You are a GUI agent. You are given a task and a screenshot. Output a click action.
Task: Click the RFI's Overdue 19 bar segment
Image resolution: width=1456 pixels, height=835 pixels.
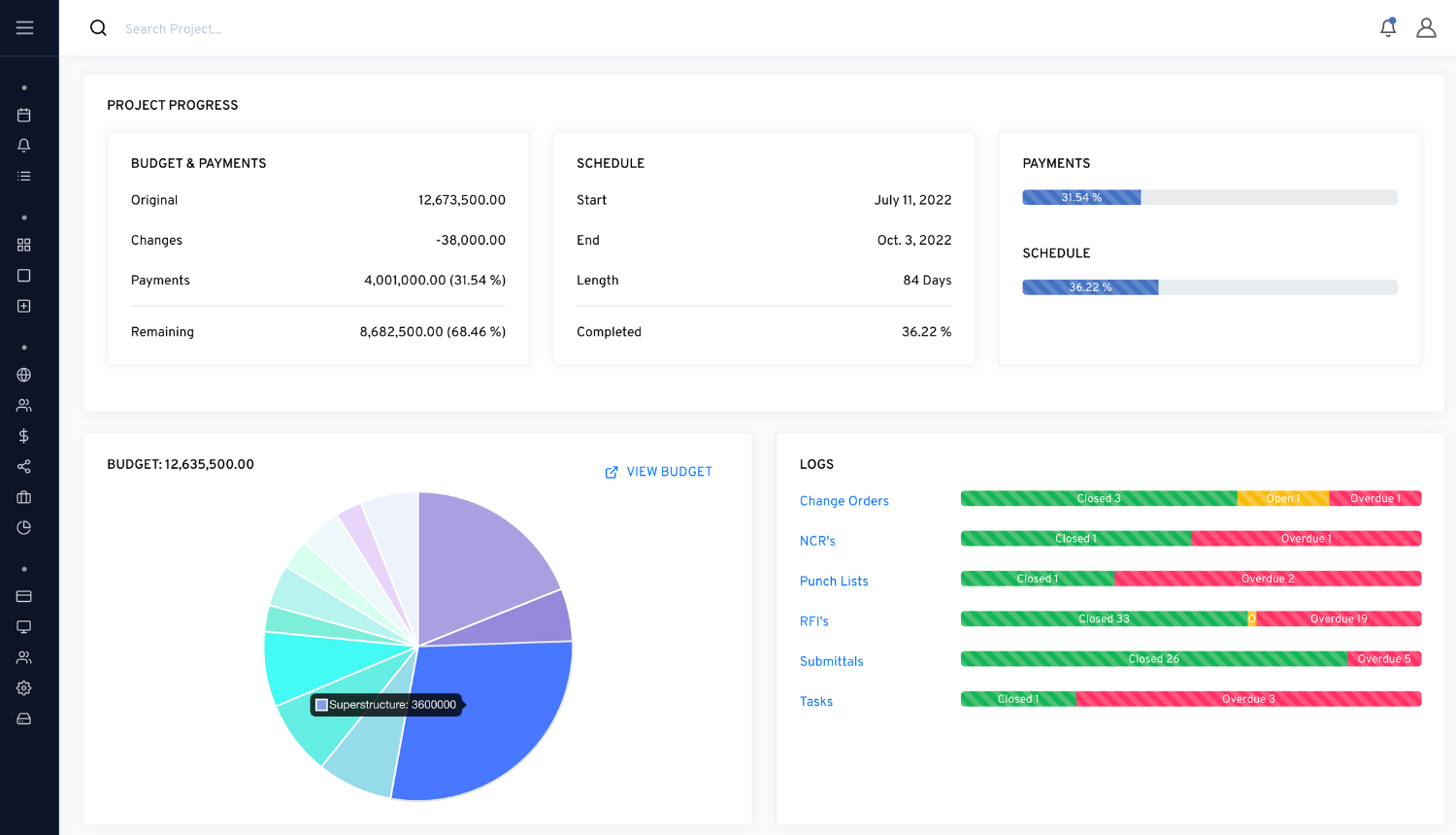pyautogui.click(x=1339, y=618)
